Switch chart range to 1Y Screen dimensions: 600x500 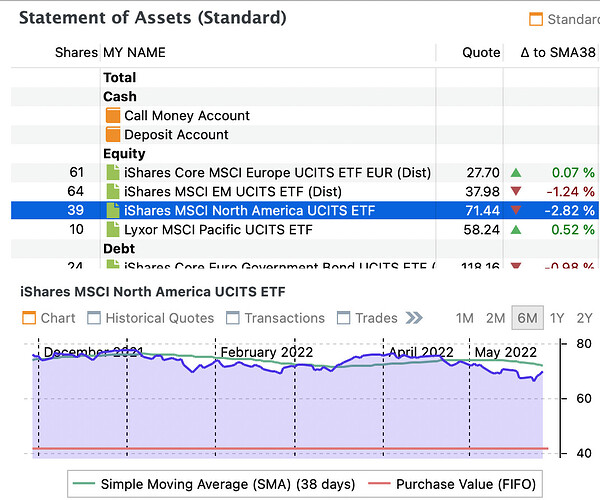pyautogui.click(x=557, y=318)
